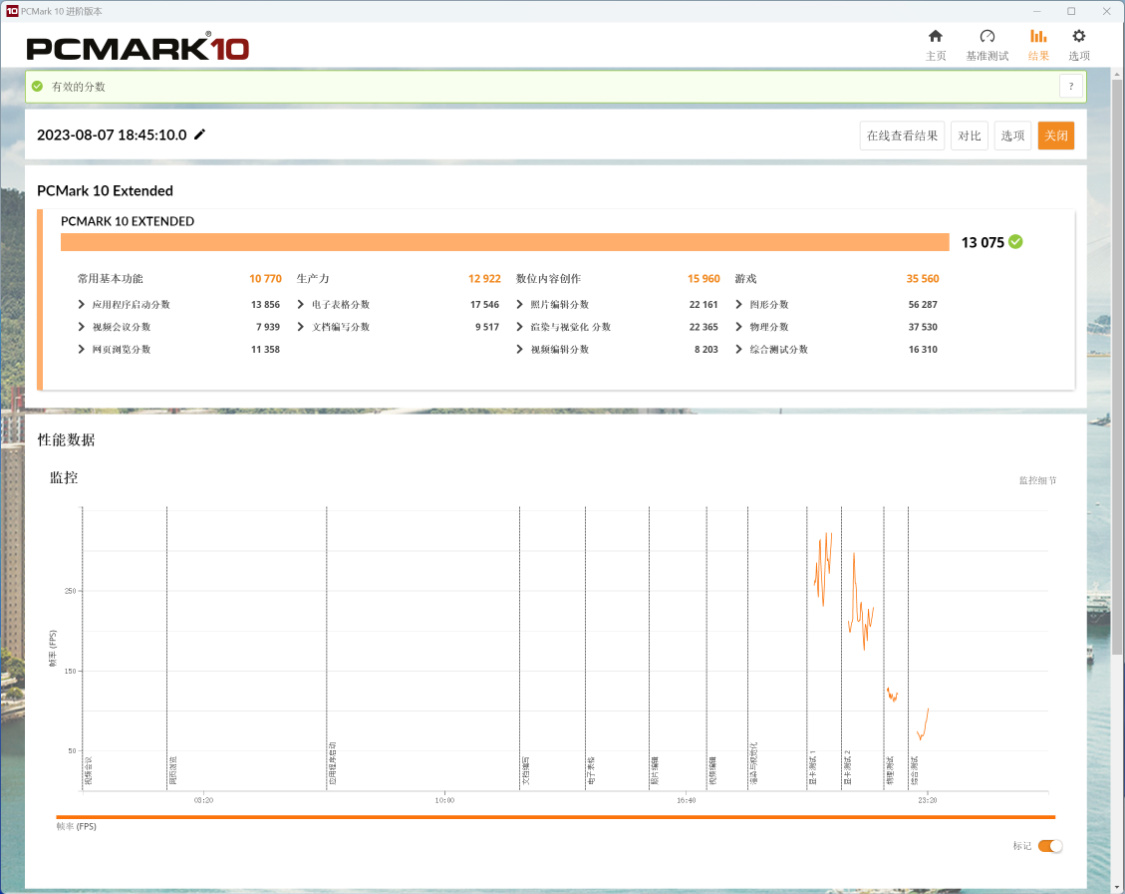
Task: Click the 物理分数 value 37 530
Action: [x=923, y=326]
